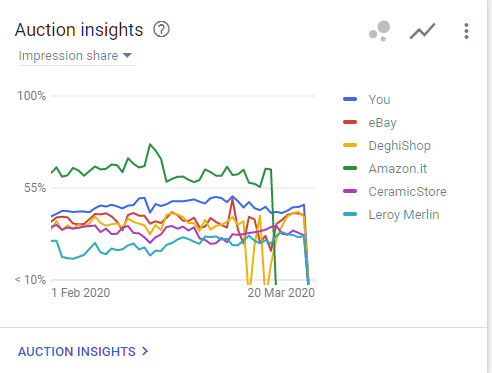Click the green Amazon.it line peak
The width and height of the screenshot is (492, 373).
[x=150, y=144]
